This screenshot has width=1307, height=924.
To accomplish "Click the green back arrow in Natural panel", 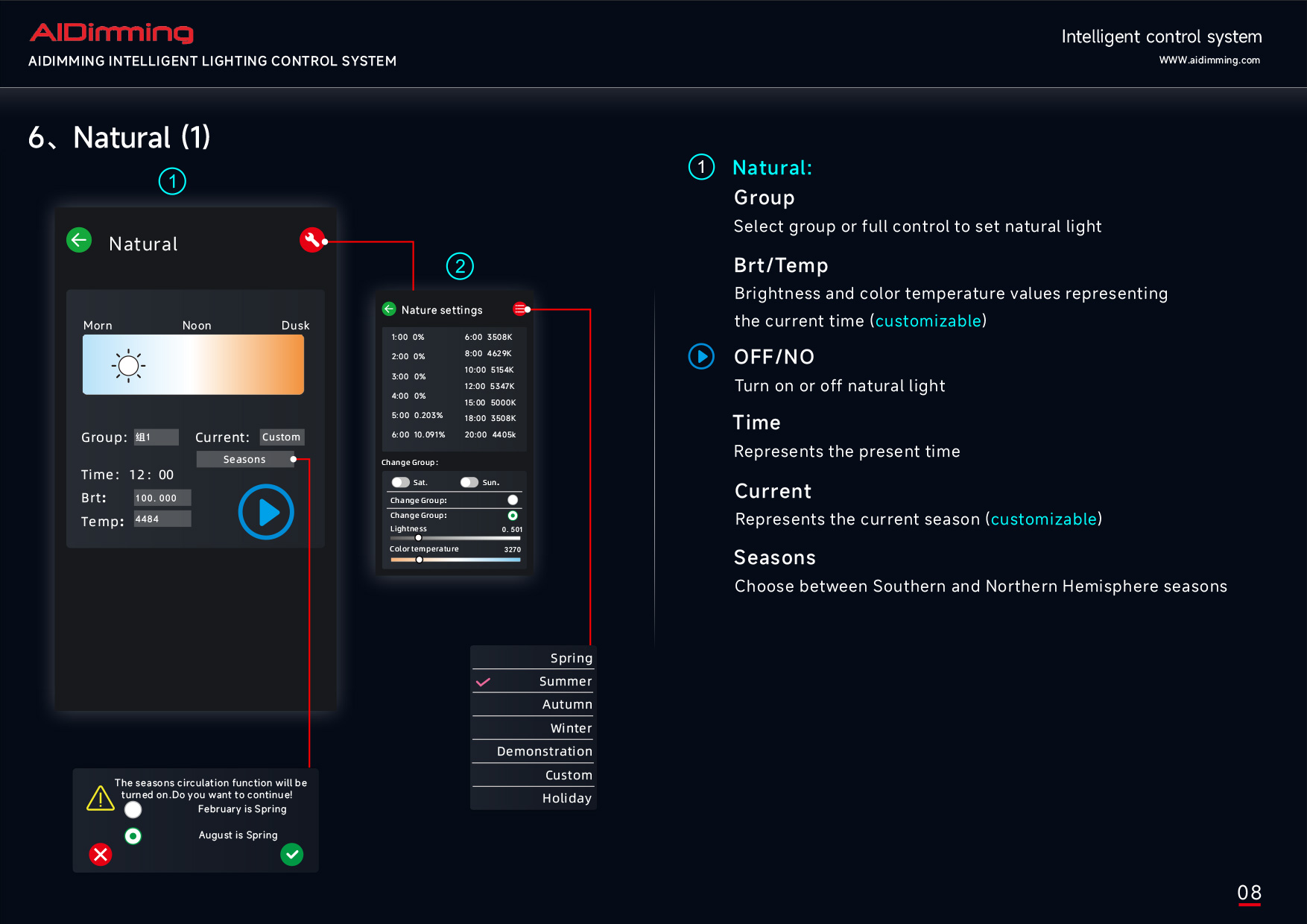I will pos(79,240).
